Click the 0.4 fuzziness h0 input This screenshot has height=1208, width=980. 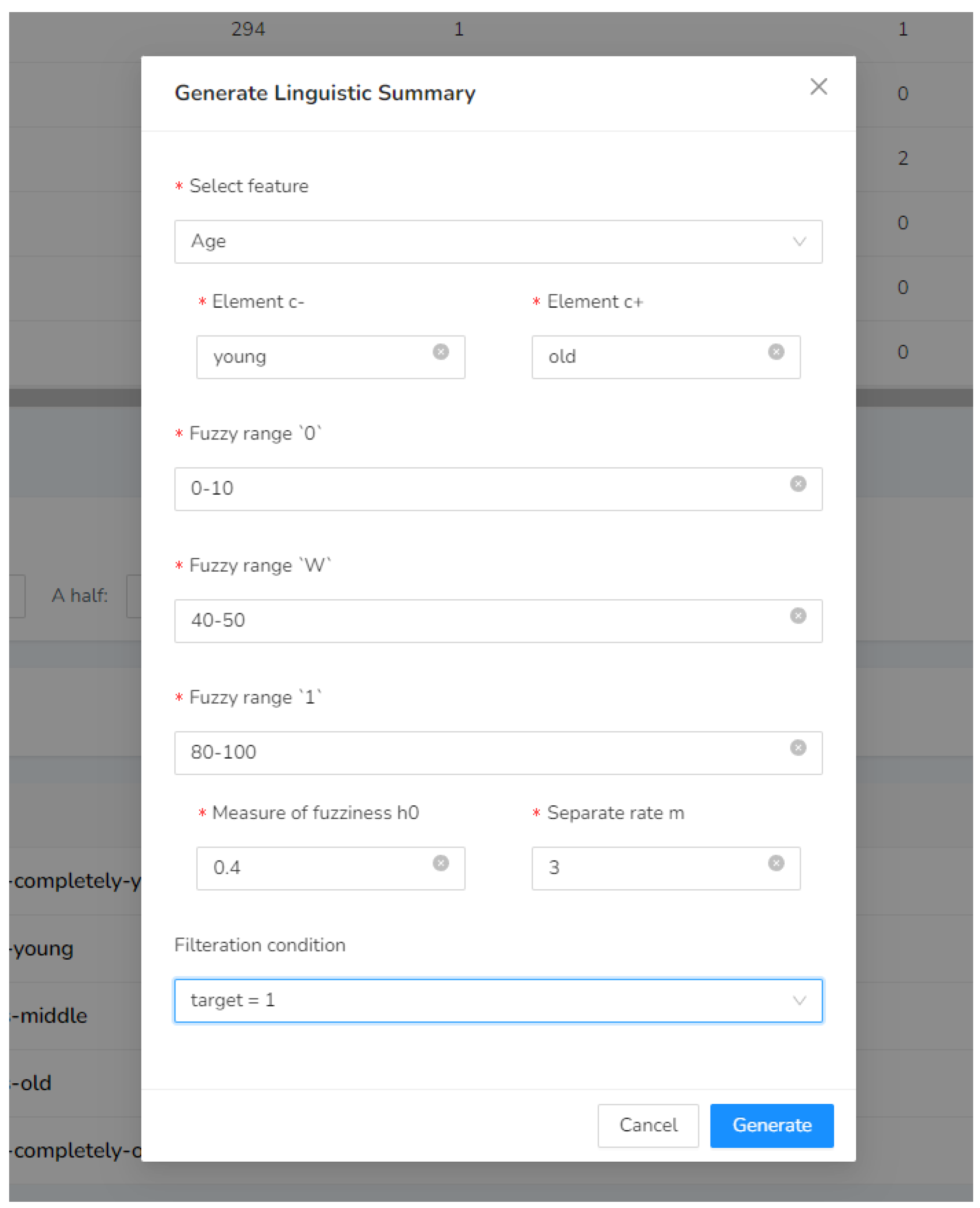(x=316, y=867)
